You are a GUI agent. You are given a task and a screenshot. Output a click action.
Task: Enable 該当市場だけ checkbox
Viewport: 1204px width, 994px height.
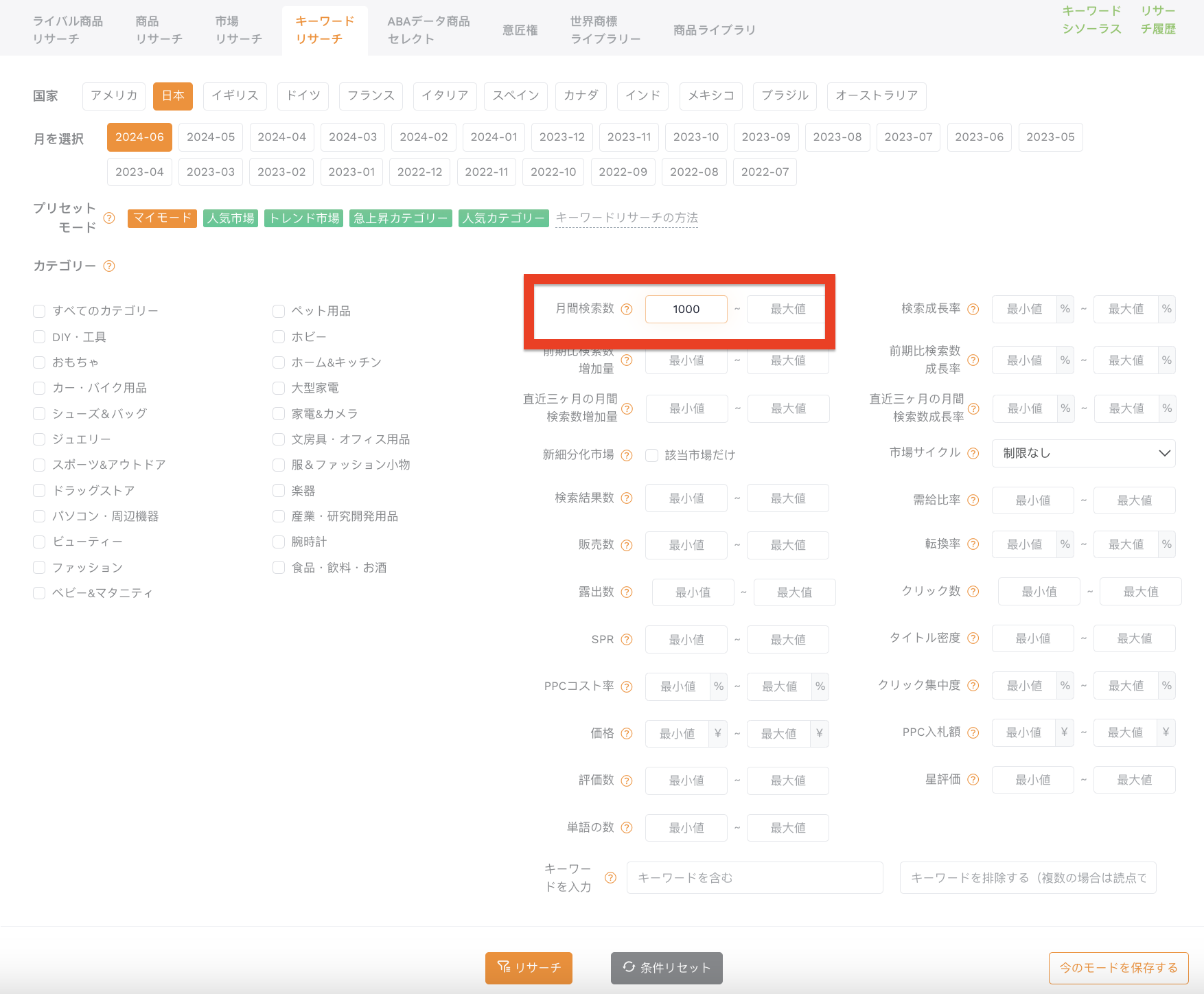coord(652,455)
